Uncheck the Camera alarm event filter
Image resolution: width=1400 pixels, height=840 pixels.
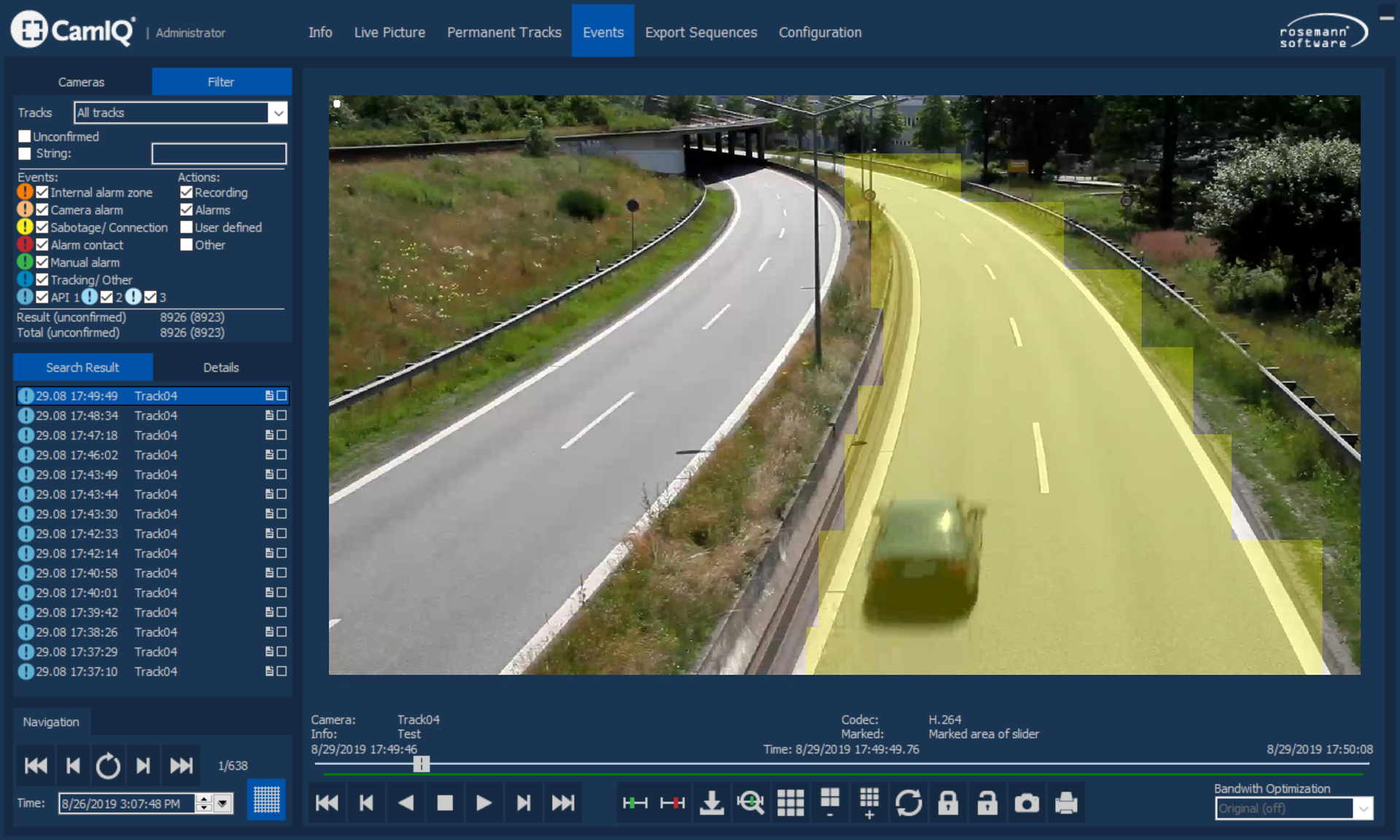point(42,210)
